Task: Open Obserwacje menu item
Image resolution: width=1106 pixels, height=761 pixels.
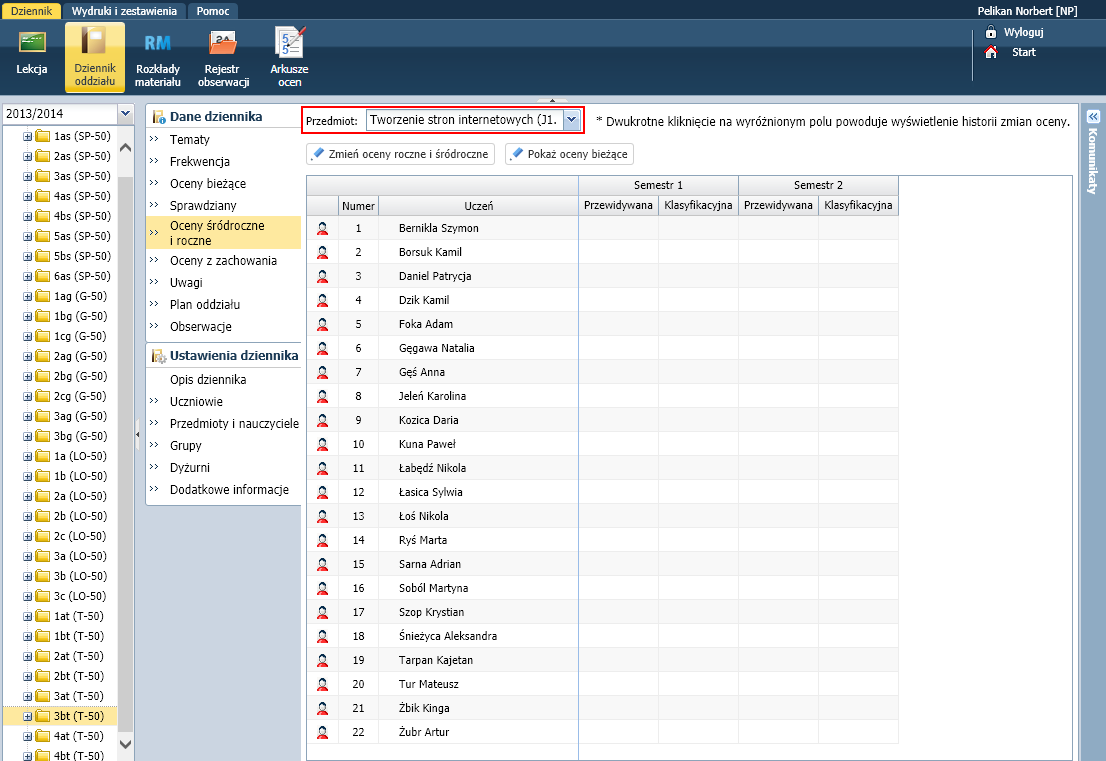Action: (201, 326)
